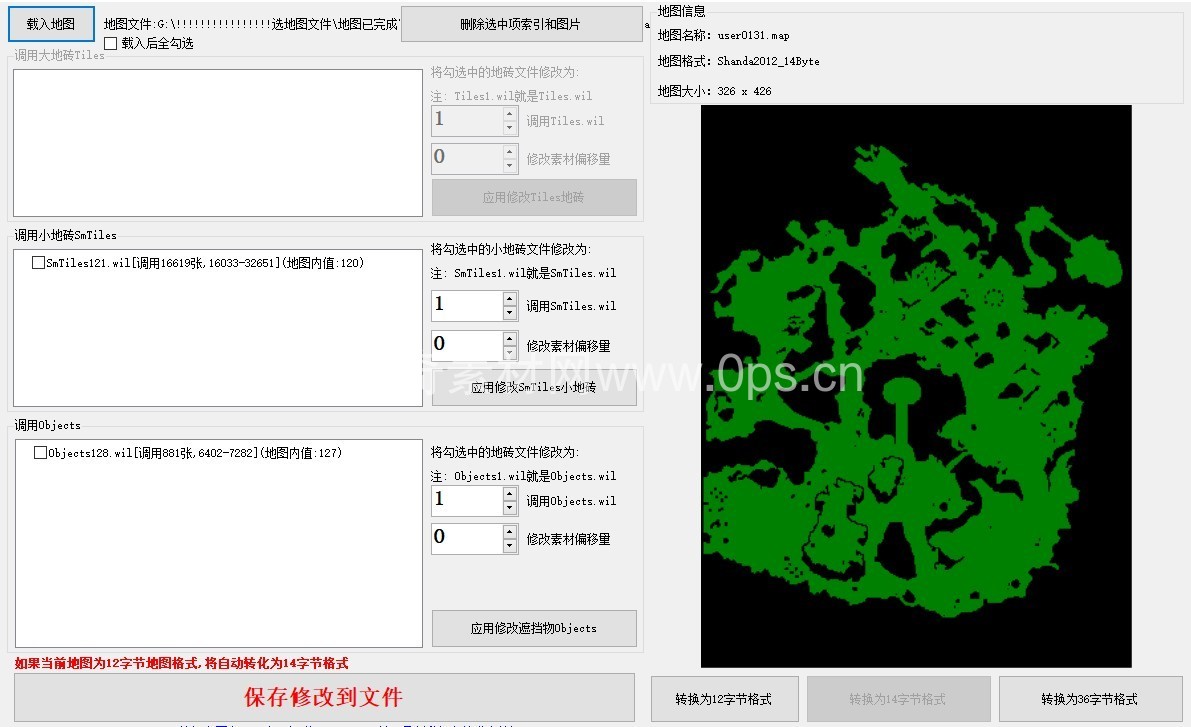Screen dimensions: 1191x727
Task: Convert map with 转换为36字节格式 button
Action: 1089,699
